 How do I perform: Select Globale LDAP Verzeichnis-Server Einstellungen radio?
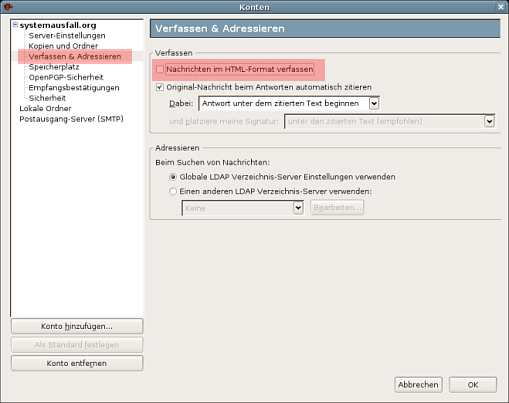[173, 177]
